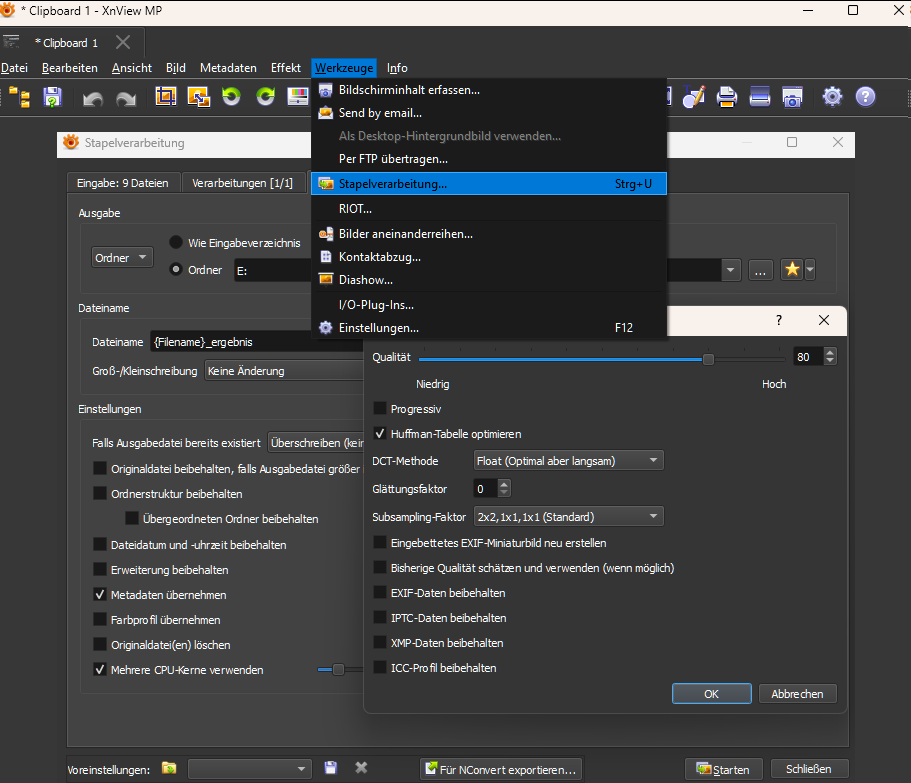Open the file browser toolbar icon
911x783 pixels.
click(20, 97)
